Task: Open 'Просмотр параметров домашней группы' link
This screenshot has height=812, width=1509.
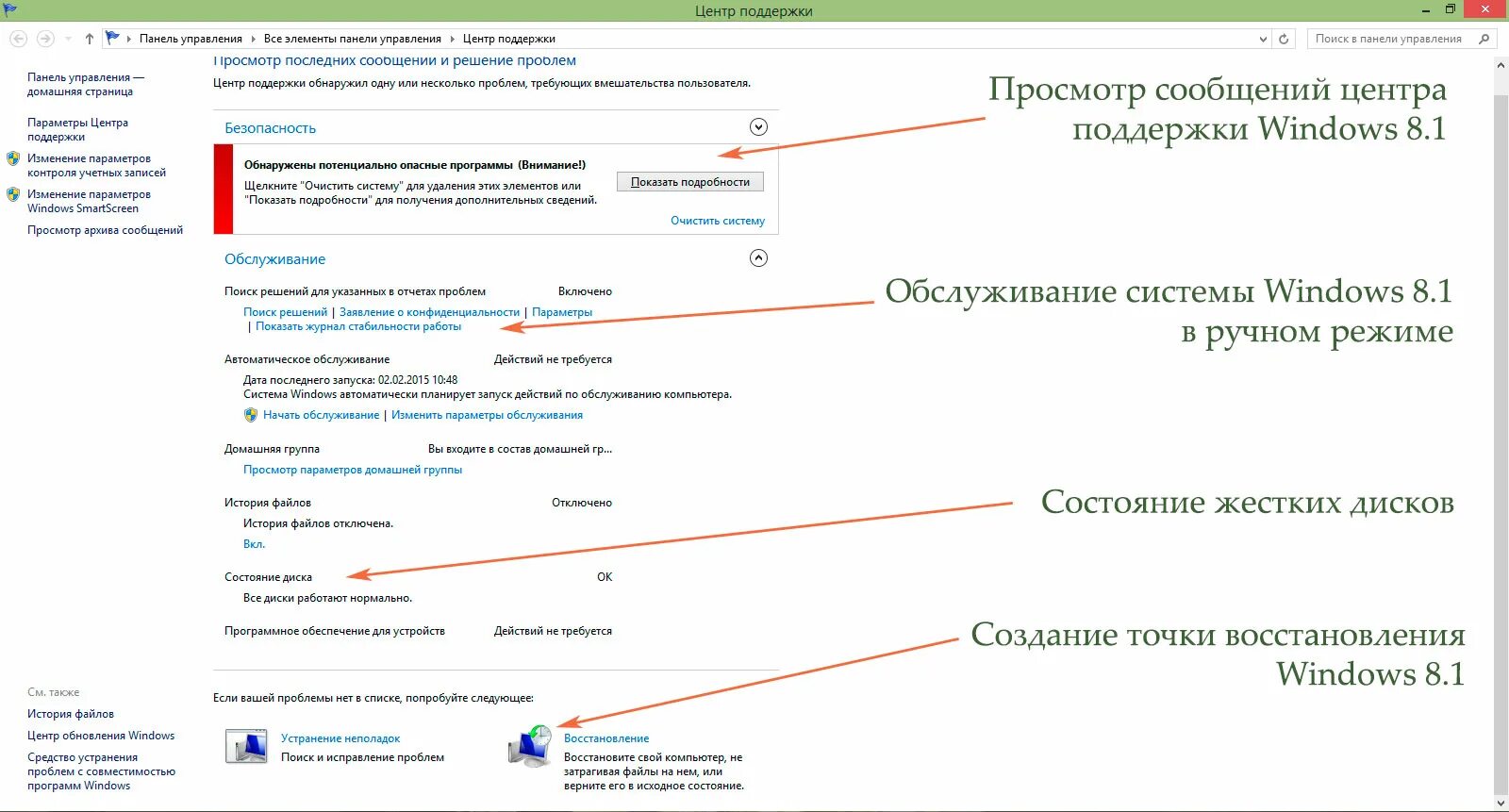Action: pyautogui.click(x=353, y=470)
